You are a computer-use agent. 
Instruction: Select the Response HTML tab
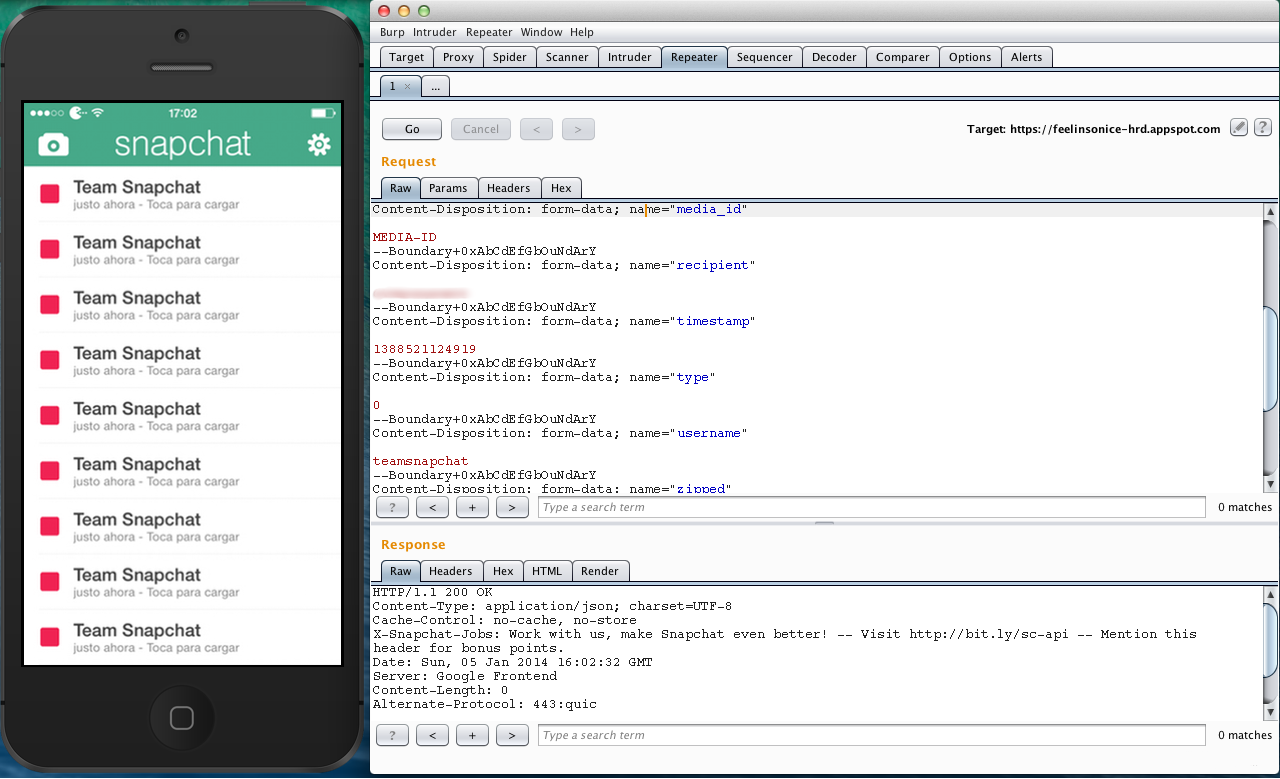pyautogui.click(x=547, y=571)
